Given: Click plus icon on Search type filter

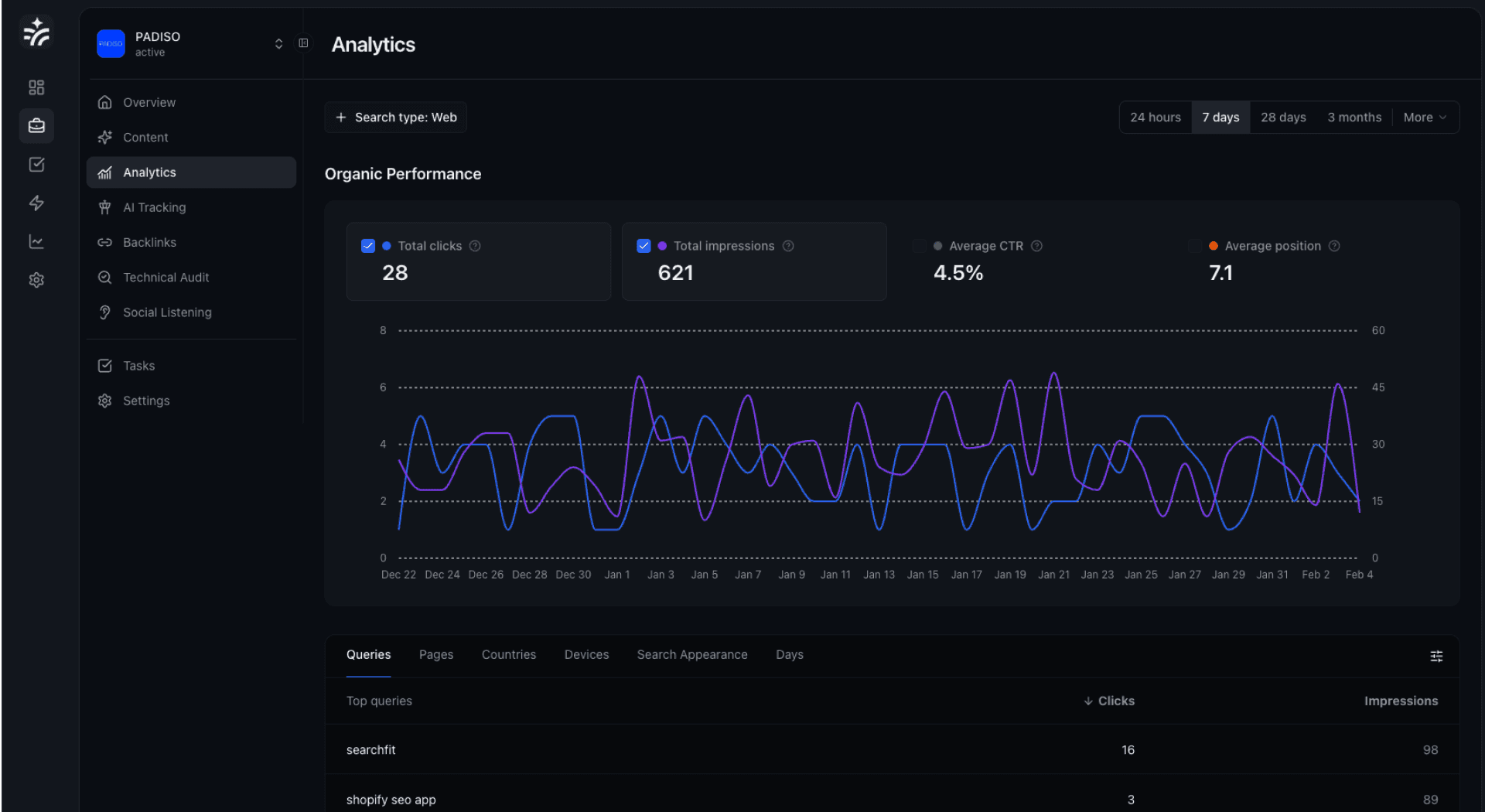Looking at the screenshot, I should pos(341,118).
